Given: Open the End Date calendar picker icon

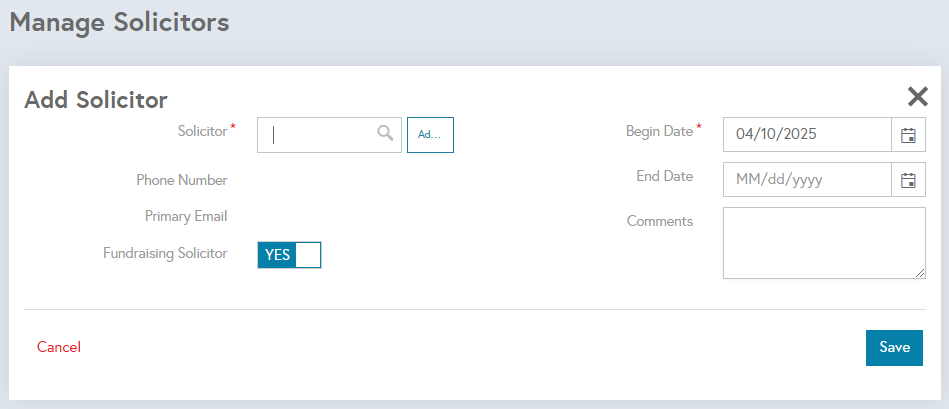Looking at the screenshot, I should click(908, 180).
